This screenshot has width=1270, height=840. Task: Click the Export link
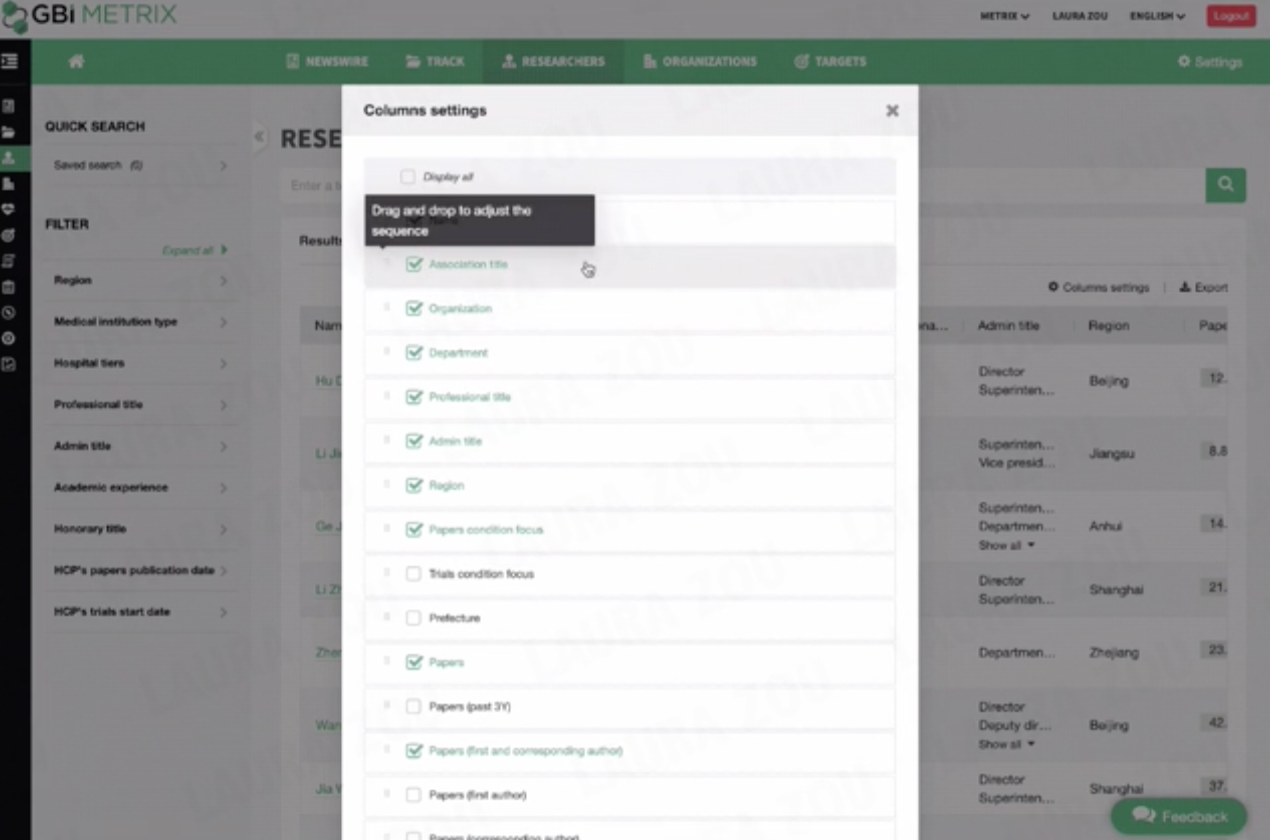[x=1204, y=287]
